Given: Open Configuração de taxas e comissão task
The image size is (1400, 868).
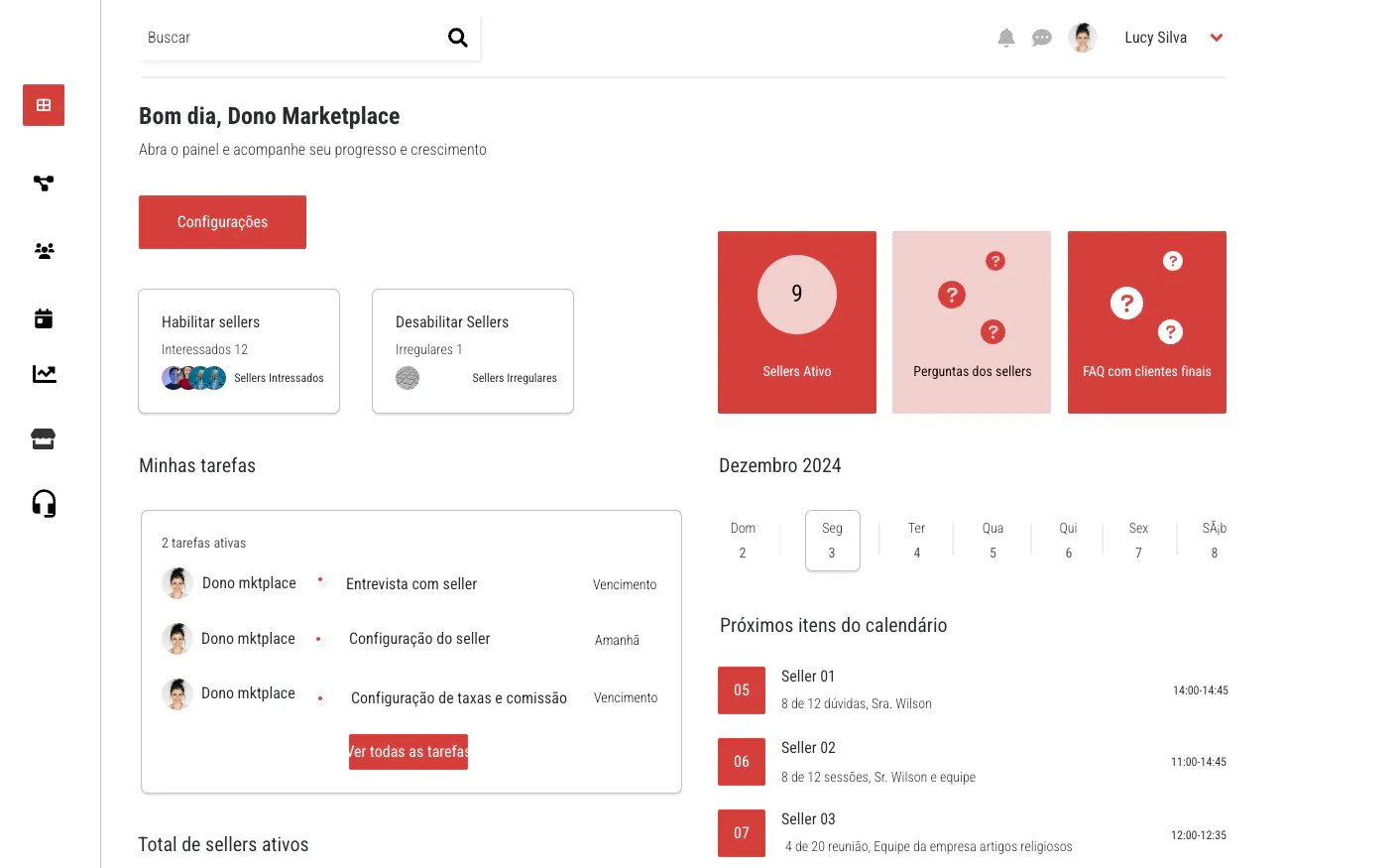Looking at the screenshot, I should click(x=459, y=698).
